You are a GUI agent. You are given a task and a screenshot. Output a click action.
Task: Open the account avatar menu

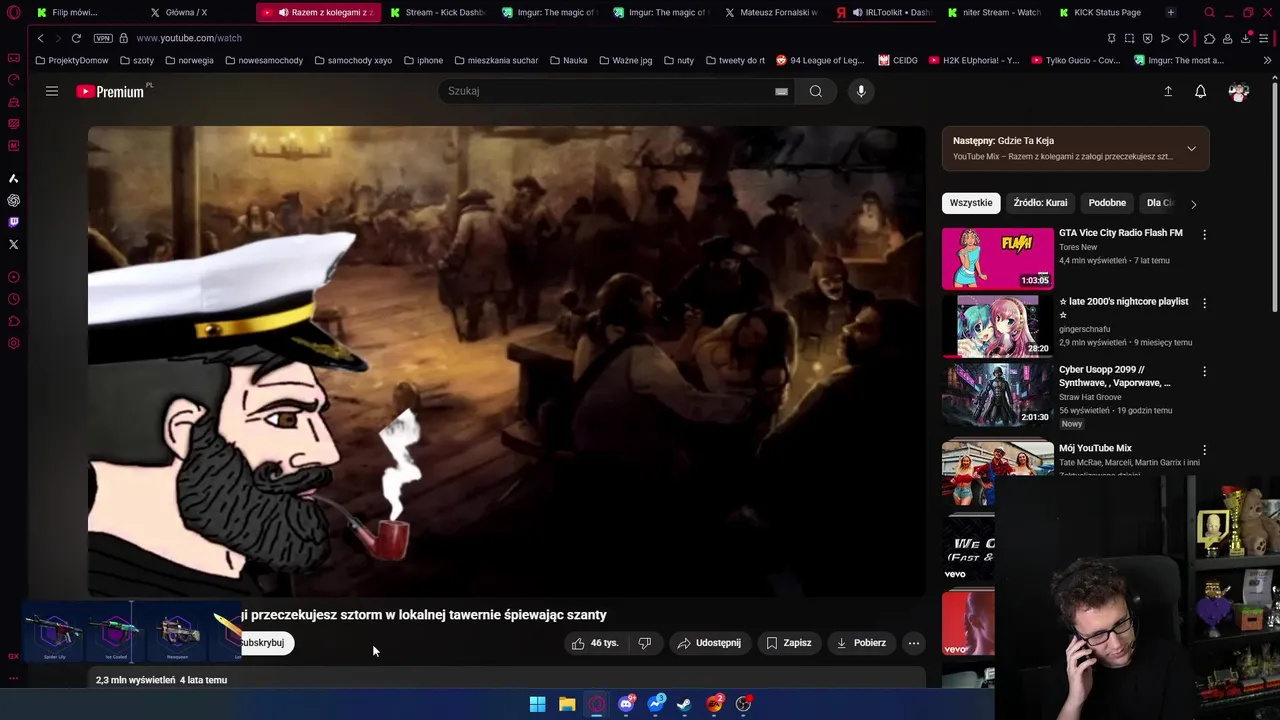[x=1239, y=91]
